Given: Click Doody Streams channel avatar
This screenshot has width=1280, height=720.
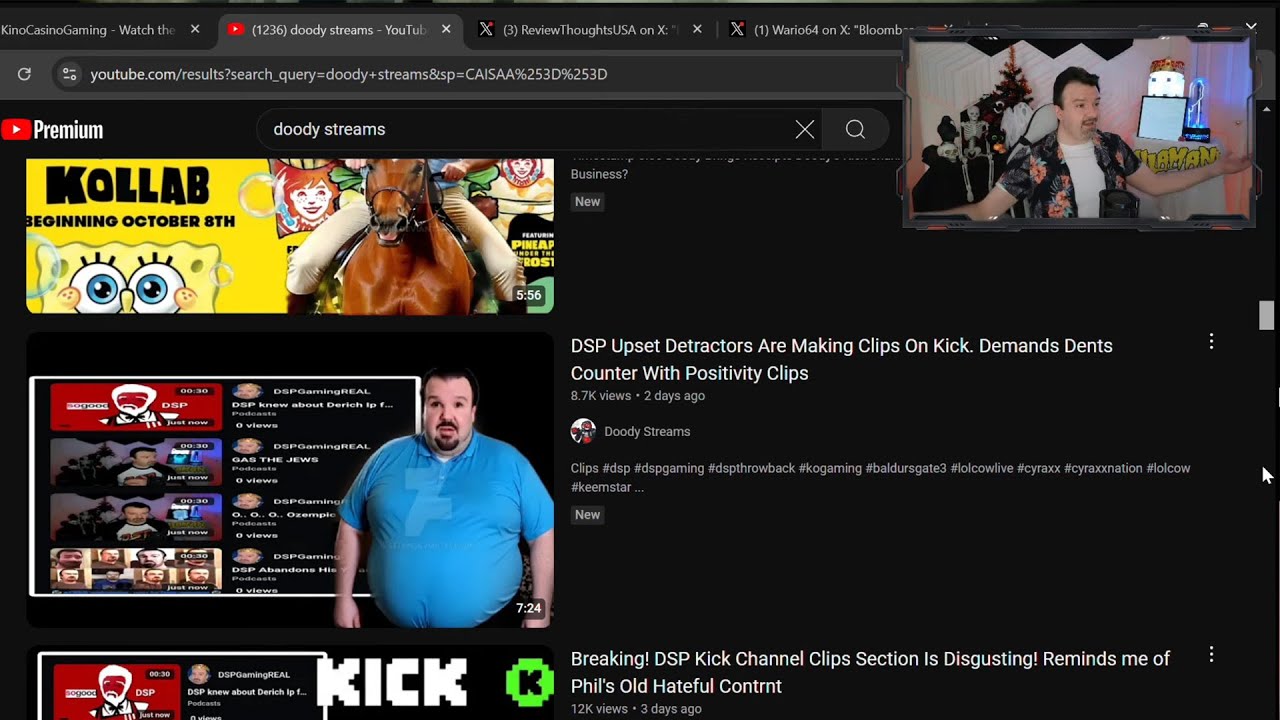Looking at the screenshot, I should (x=583, y=432).
